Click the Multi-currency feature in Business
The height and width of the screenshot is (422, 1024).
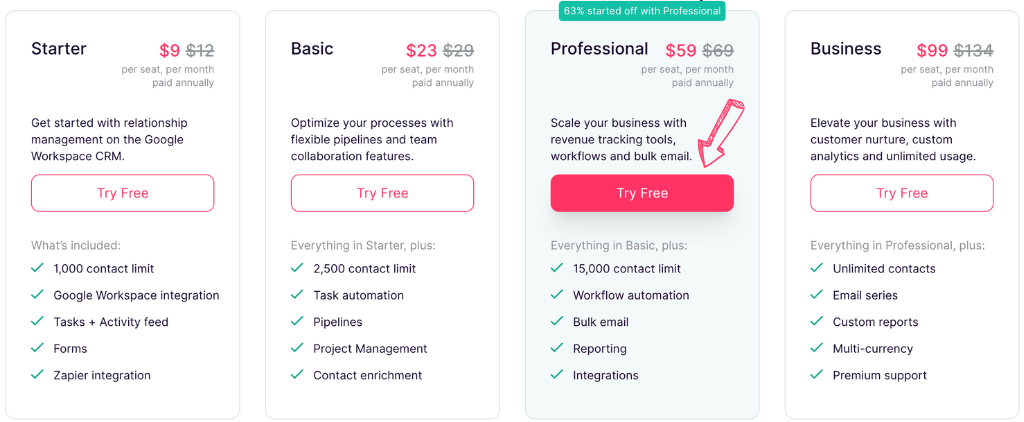[872, 349]
